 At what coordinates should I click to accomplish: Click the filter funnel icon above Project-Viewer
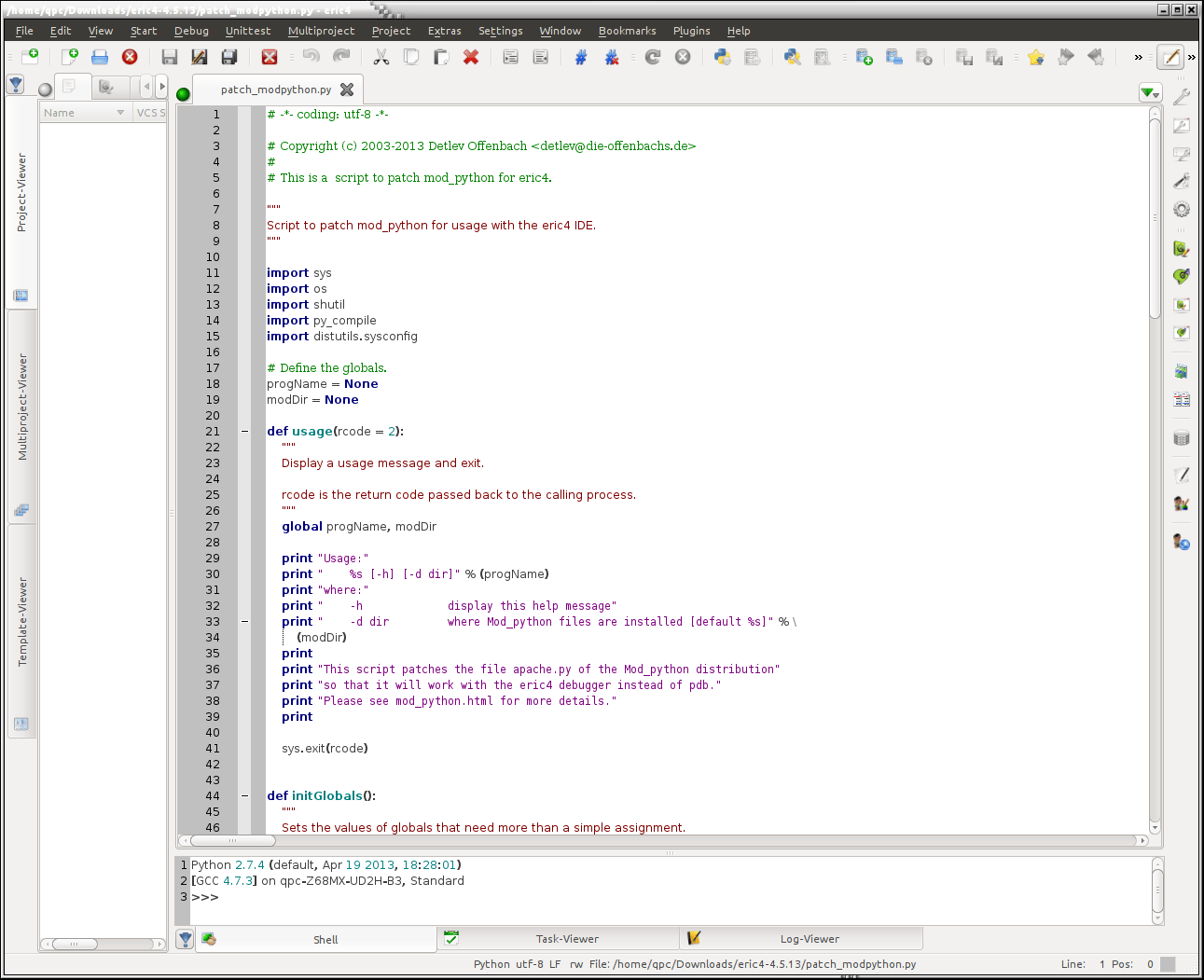coord(15,84)
